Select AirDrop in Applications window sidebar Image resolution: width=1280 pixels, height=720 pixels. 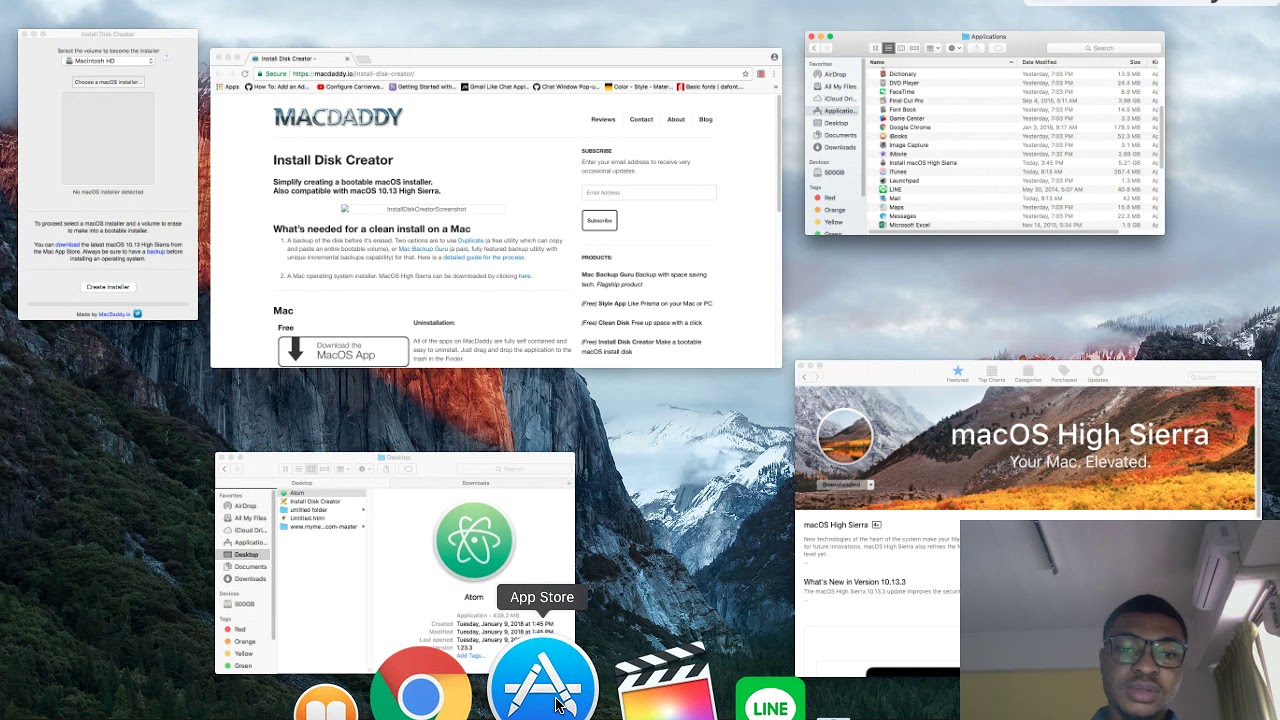click(x=834, y=74)
